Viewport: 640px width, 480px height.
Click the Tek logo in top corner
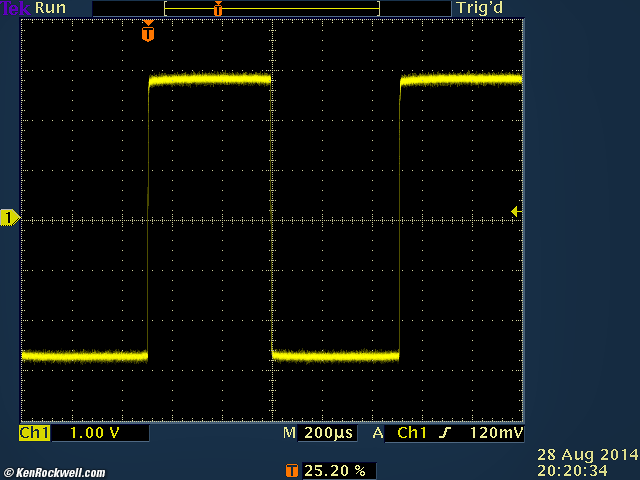[x=16, y=8]
